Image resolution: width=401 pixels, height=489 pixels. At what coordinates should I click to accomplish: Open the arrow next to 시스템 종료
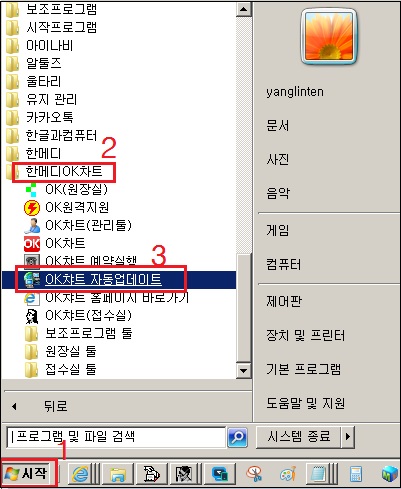click(x=348, y=436)
